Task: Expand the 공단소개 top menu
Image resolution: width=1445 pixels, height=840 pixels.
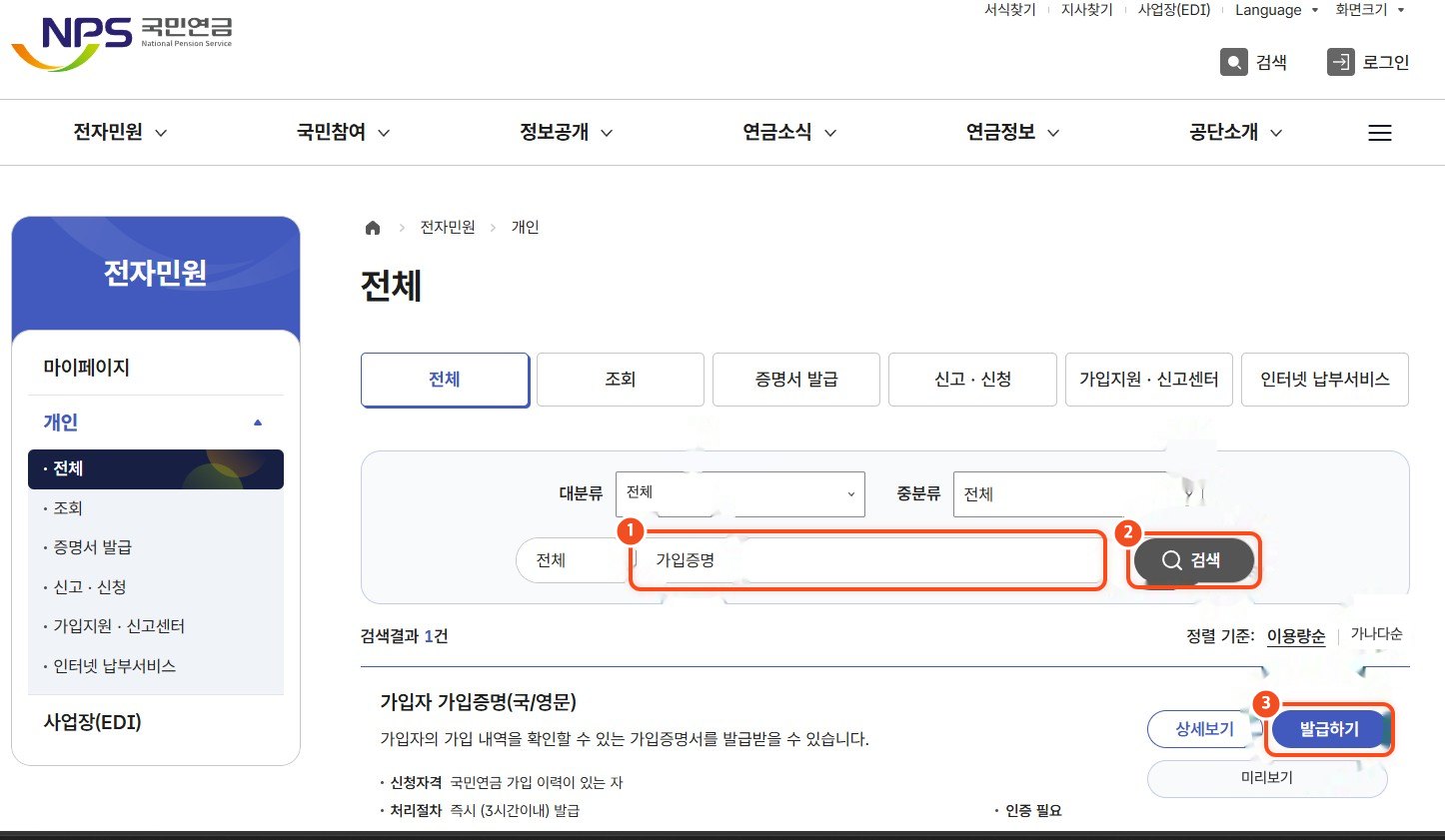Action: pos(1236,132)
